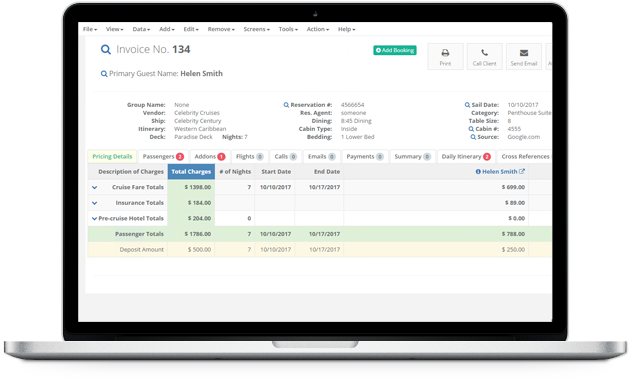Expand the Cruise Fare Totals row
The height and width of the screenshot is (378, 632).
point(94,187)
